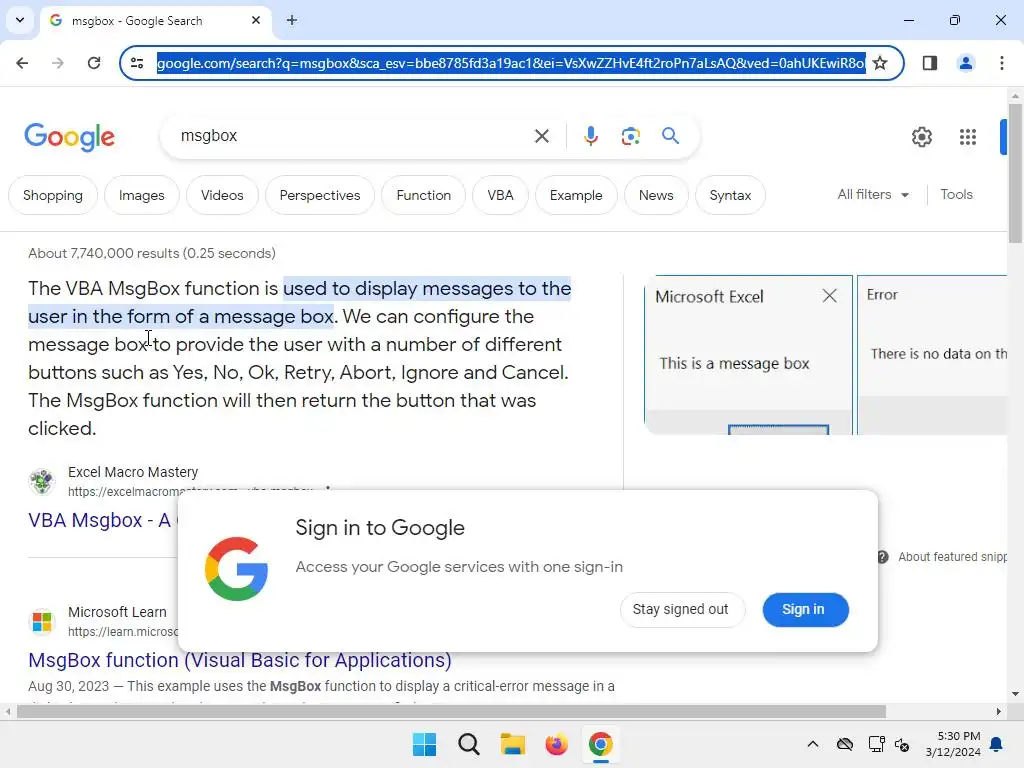The image size is (1024, 768).
Task: Select the msgbox - Google Search tab
Action: pyautogui.click(x=156, y=21)
